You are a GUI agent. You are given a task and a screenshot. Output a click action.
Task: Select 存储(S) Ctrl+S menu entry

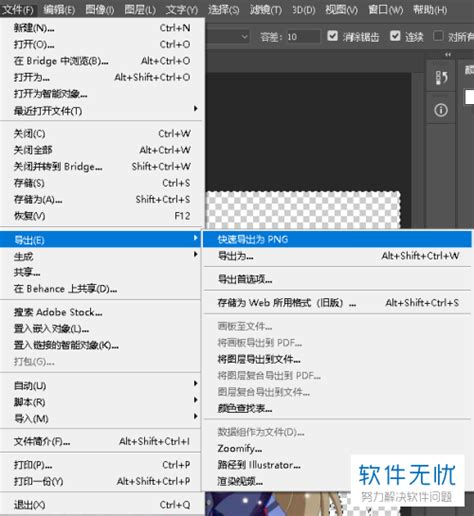[x=102, y=183]
